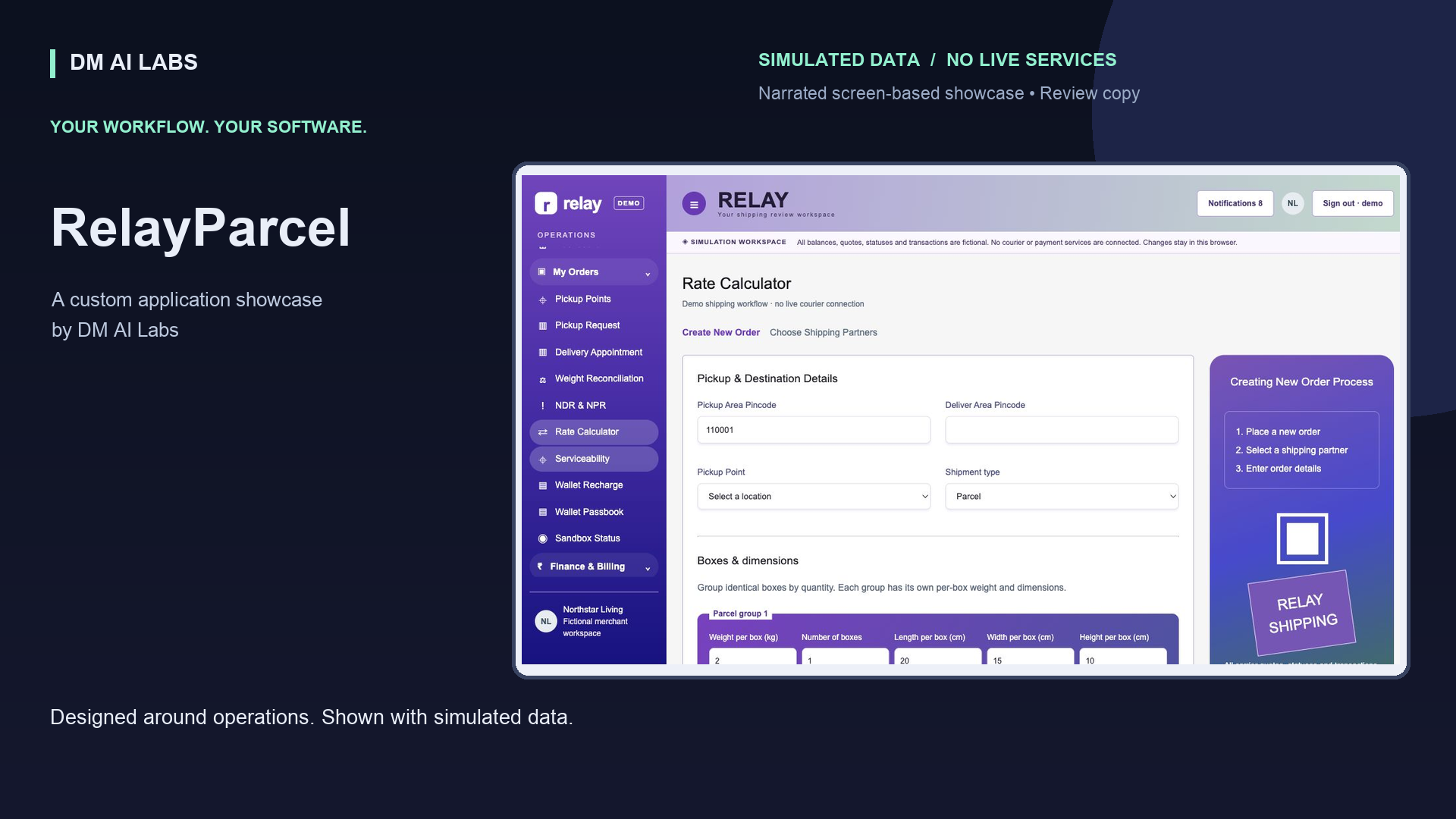Switch to the Choose Shipping Partners tab
Image resolution: width=1456 pixels, height=819 pixels.
tap(823, 332)
